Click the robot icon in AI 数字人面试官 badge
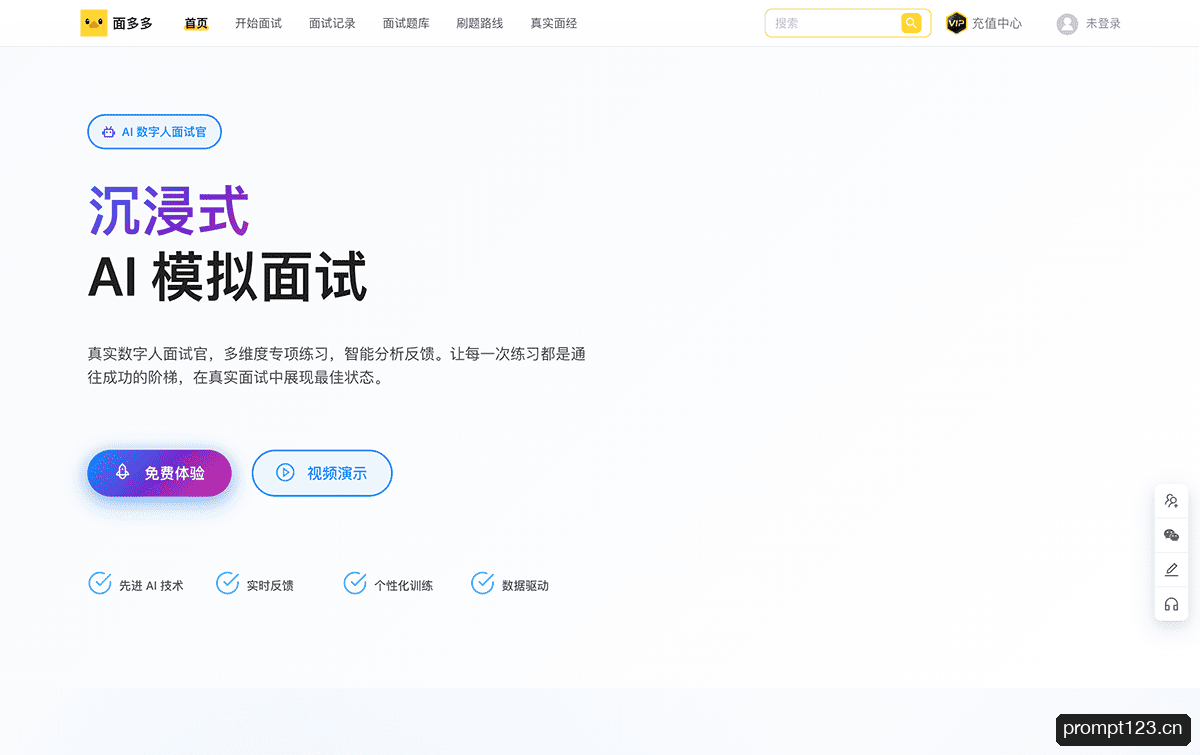The width and height of the screenshot is (1200, 755). (108, 132)
